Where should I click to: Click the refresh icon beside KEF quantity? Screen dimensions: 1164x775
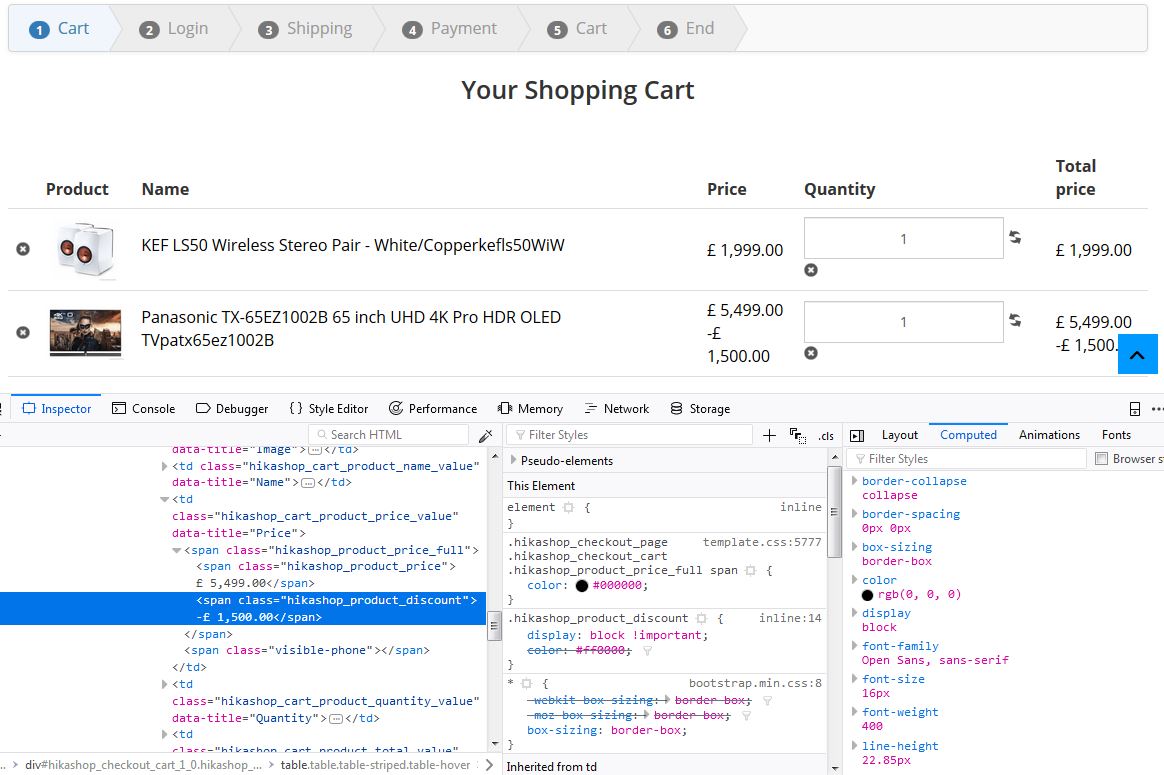1015,237
